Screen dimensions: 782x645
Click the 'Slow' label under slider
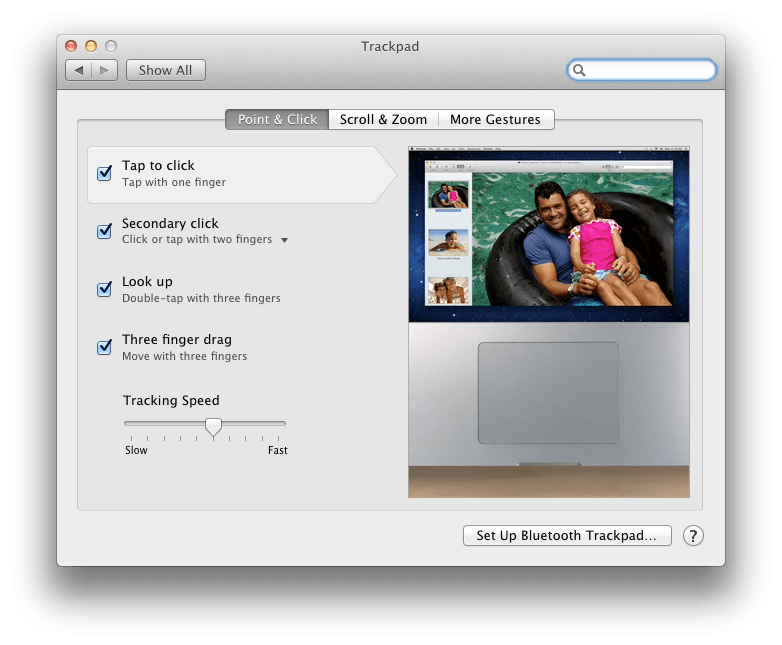pos(136,450)
